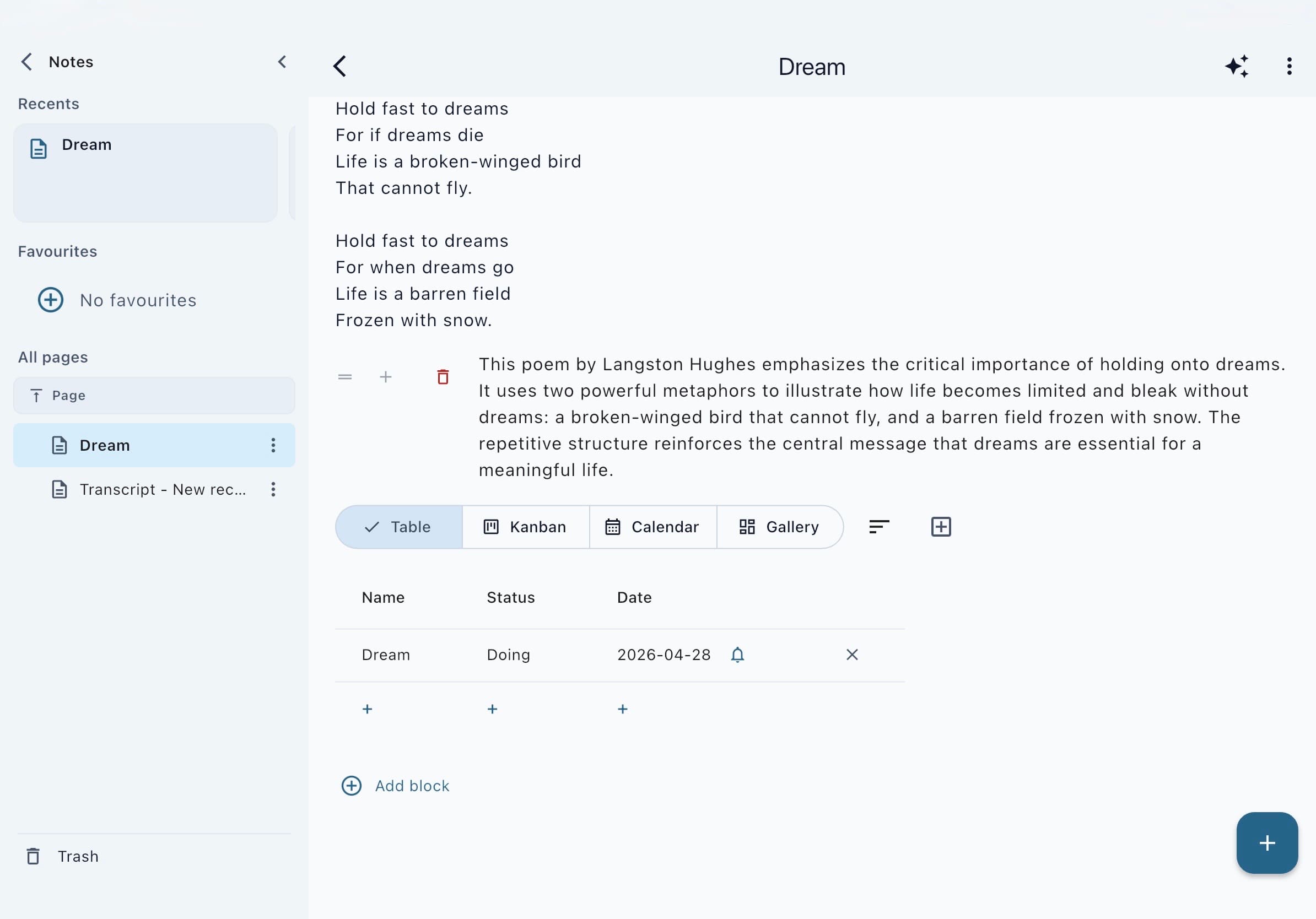This screenshot has height=919, width=1316.
Task: Click line 'Life is a broken-winged bird'
Action: pyautogui.click(x=459, y=161)
